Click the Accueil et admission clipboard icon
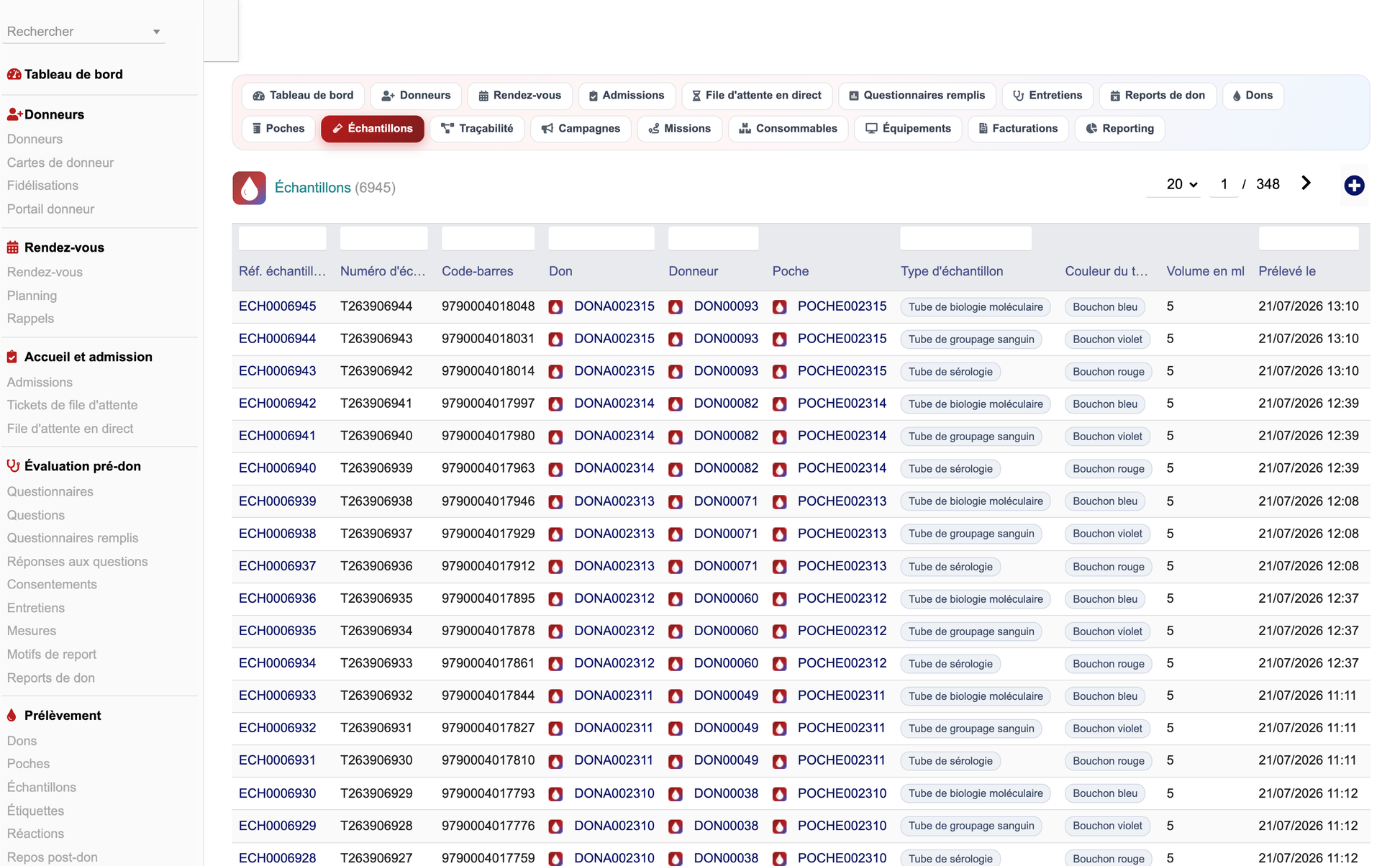Image resolution: width=1400 pixels, height=866 pixels. click(x=12, y=357)
